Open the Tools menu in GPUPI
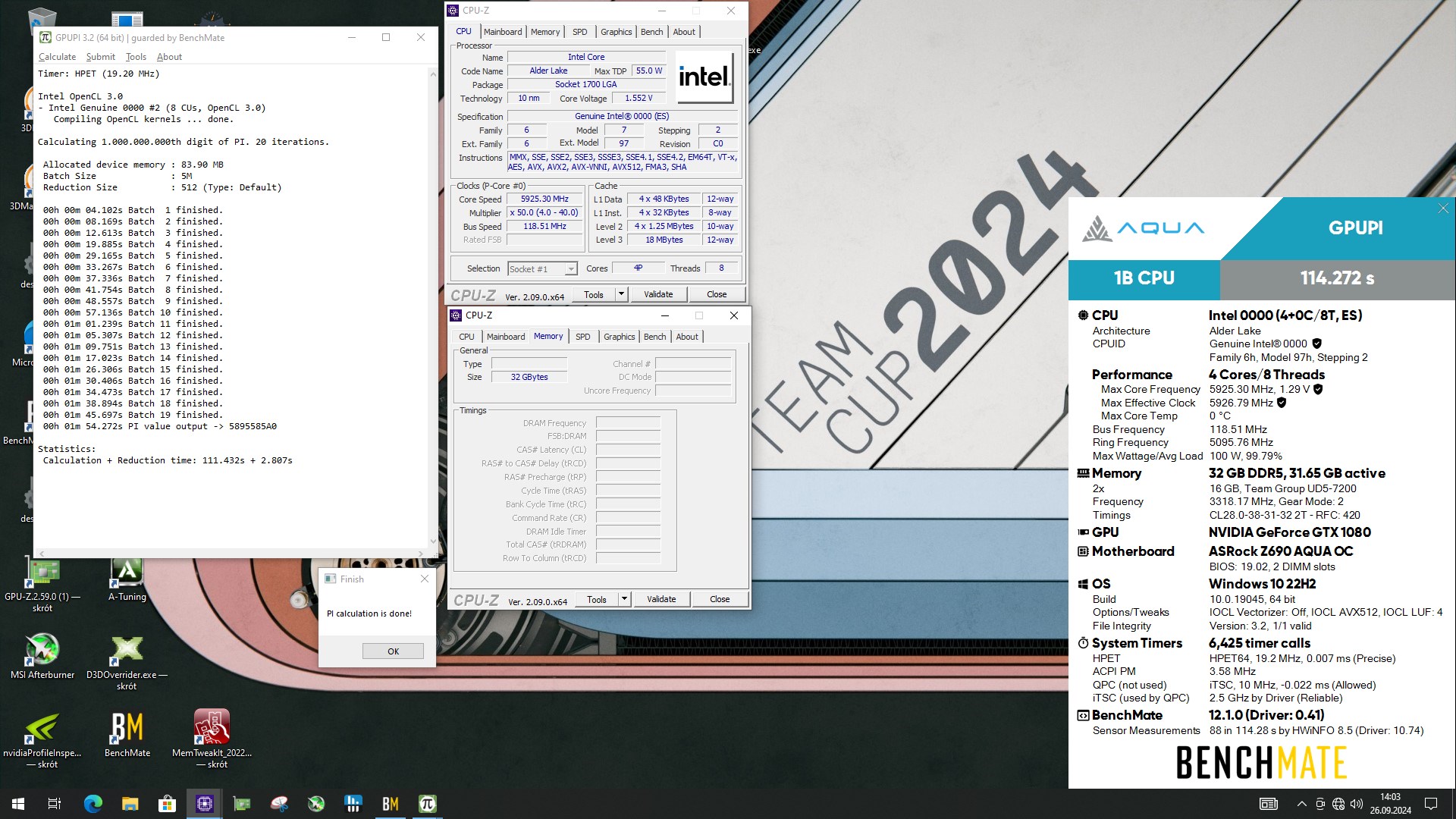This screenshot has height=819, width=1456. point(136,57)
